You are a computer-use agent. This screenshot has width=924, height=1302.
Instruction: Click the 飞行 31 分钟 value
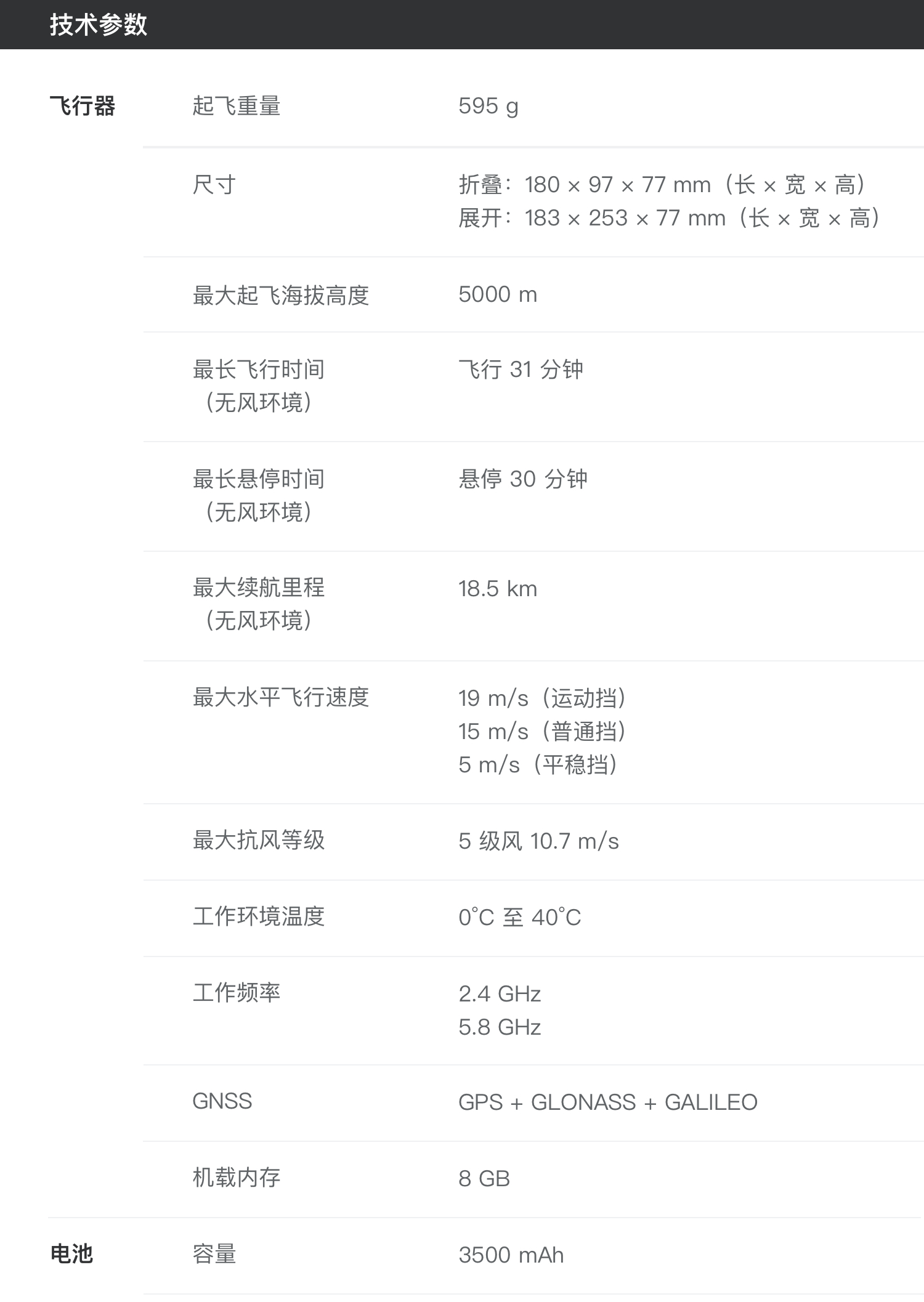pos(521,370)
